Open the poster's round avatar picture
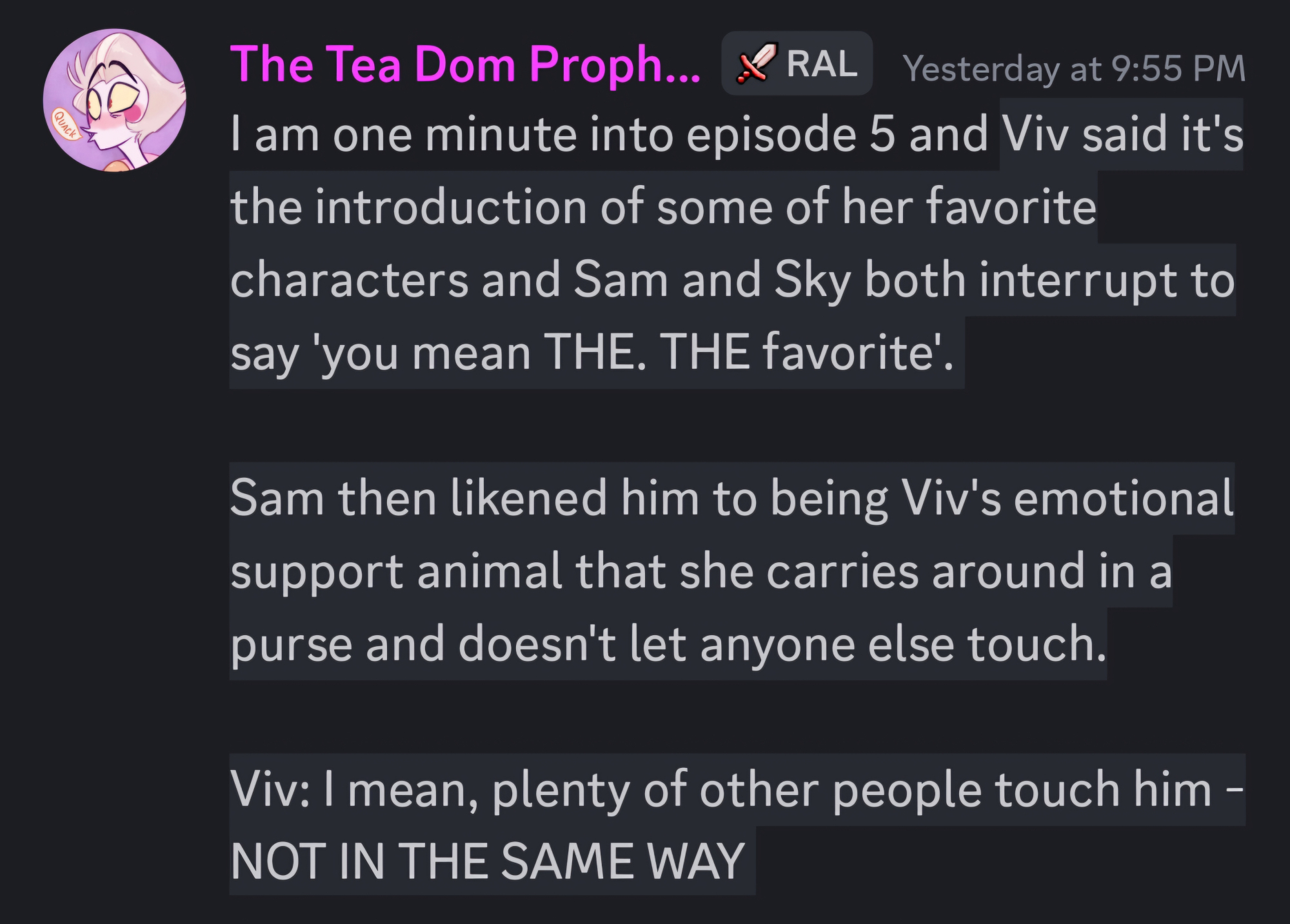The width and height of the screenshot is (1290, 924). tap(115, 101)
